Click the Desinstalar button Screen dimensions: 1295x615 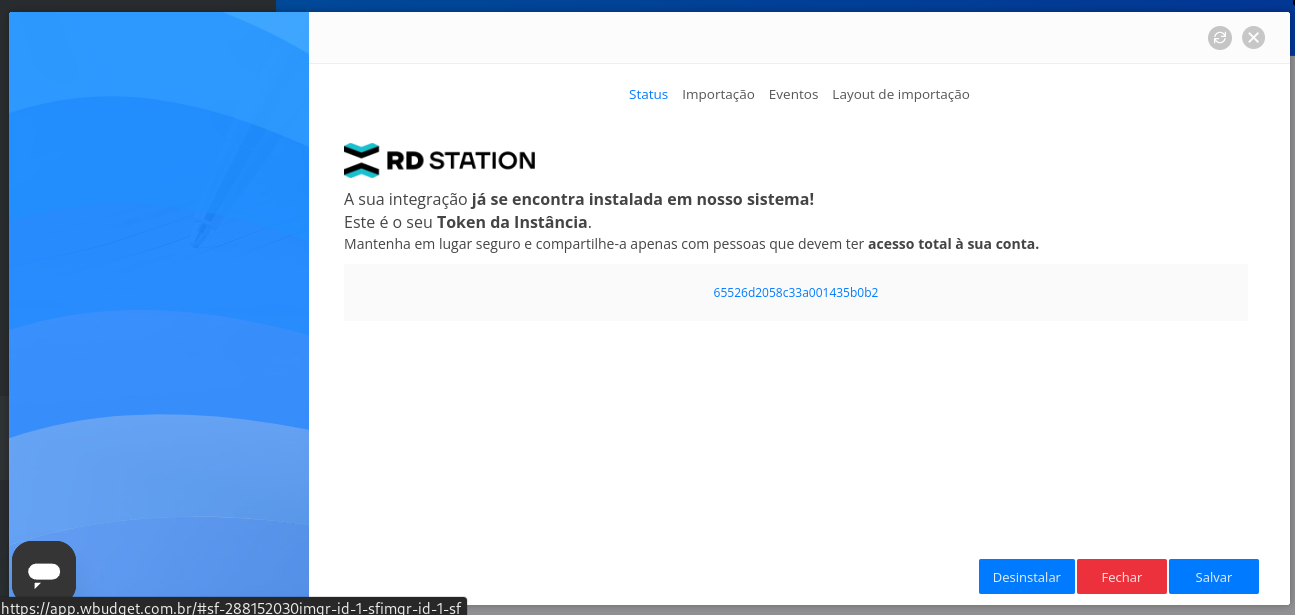tap(1026, 577)
